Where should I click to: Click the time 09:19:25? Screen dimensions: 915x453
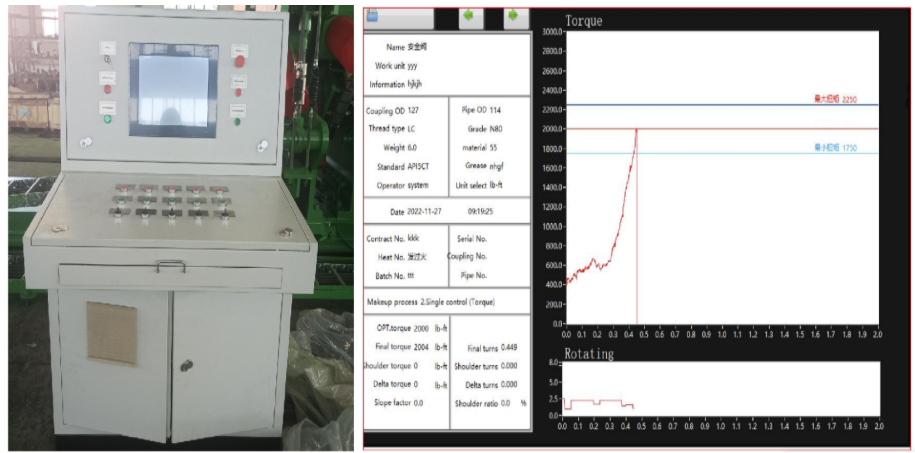pos(480,212)
